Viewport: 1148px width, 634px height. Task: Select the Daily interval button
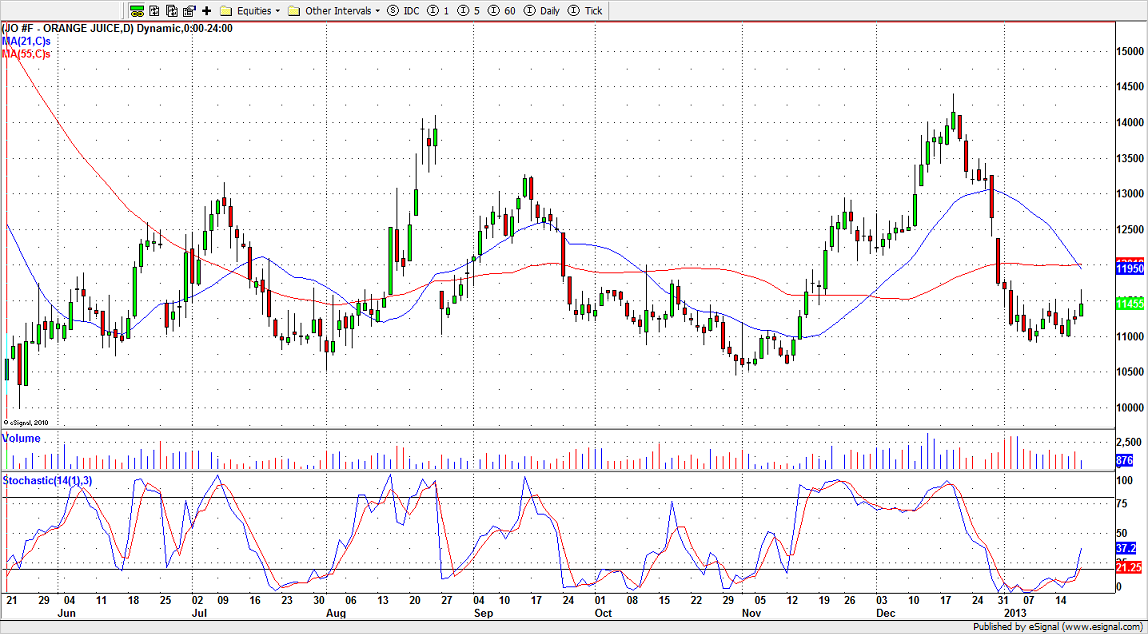[543, 10]
